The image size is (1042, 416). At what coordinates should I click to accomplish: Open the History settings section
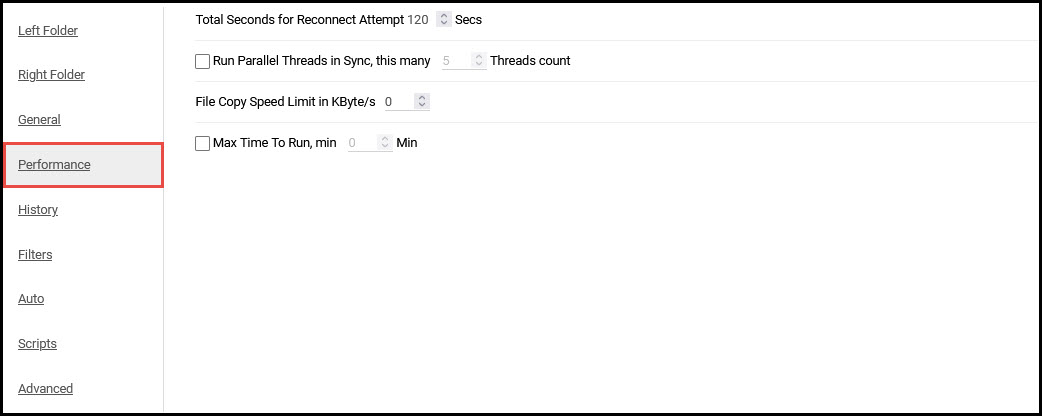(38, 209)
